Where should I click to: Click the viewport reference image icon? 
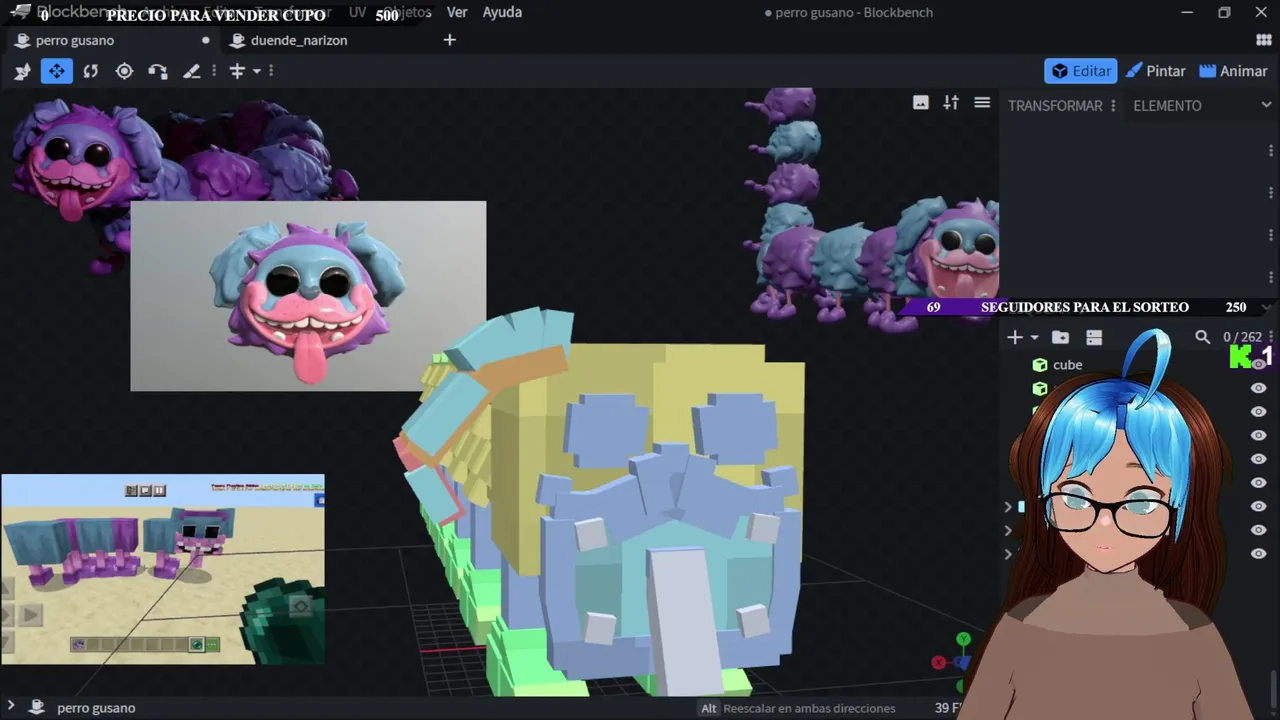click(x=921, y=103)
